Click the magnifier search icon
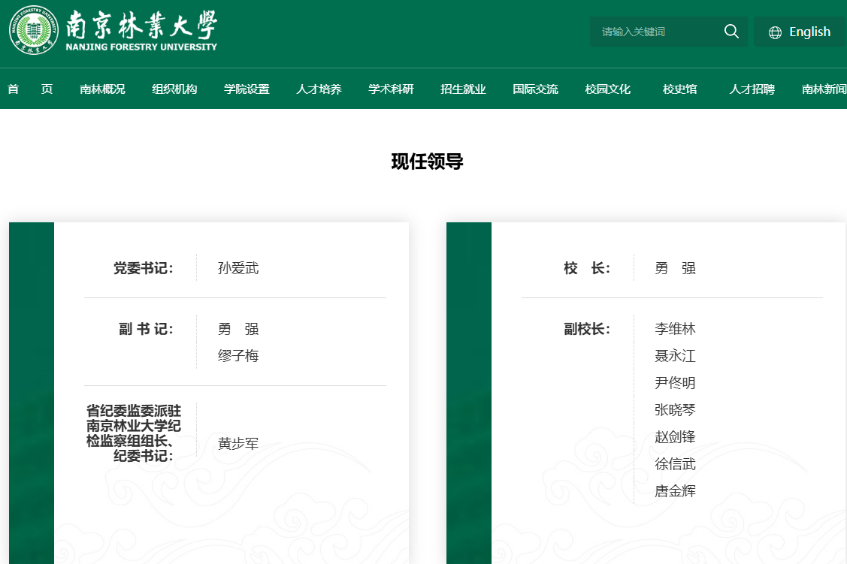Image resolution: width=847 pixels, height=564 pixels. point(731,31)
